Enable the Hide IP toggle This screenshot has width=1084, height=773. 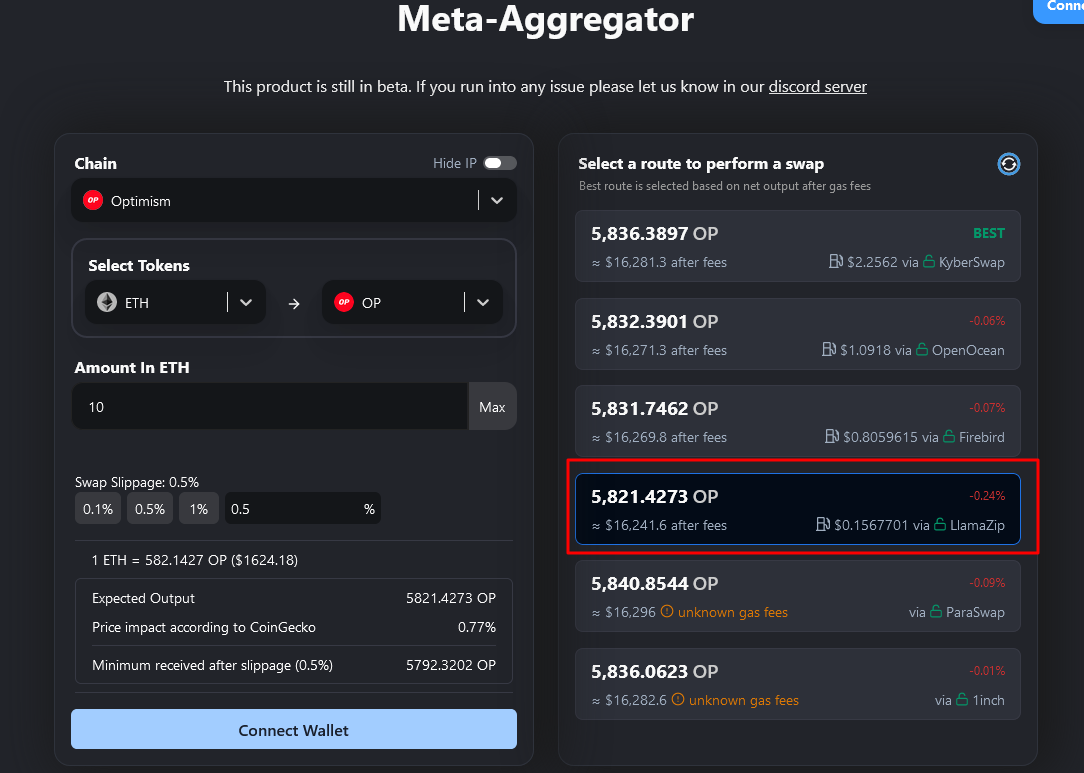500,162
